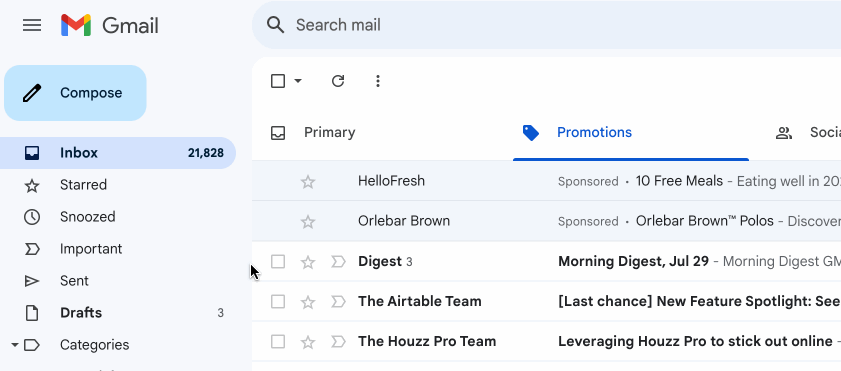This screenshot has width=841, height=371.
Task: Click the Orlebar Brown sender name
Action: pyautogui.click(x=404, y=221)
